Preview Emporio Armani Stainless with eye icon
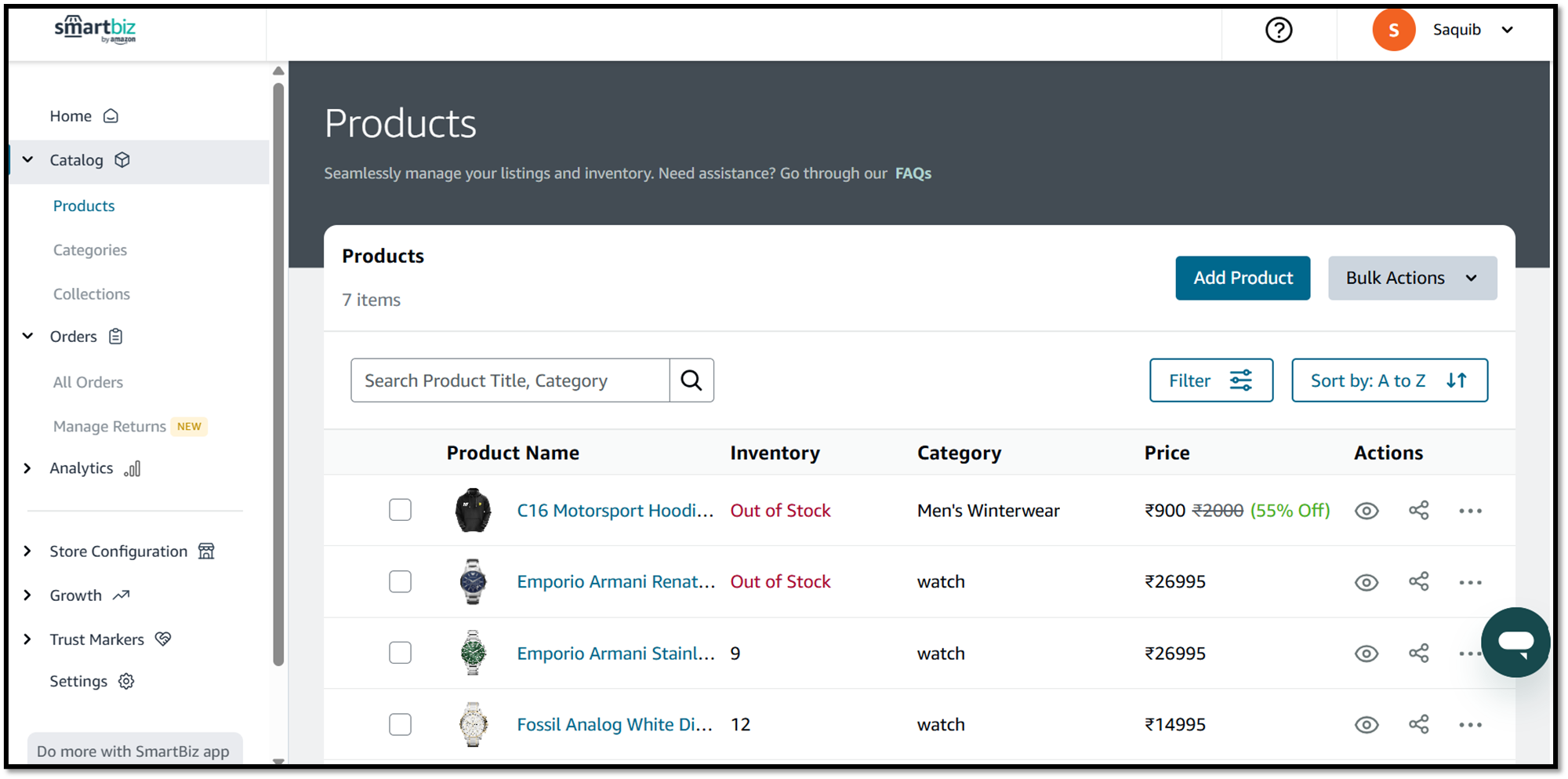 [x=1367, y=653]
